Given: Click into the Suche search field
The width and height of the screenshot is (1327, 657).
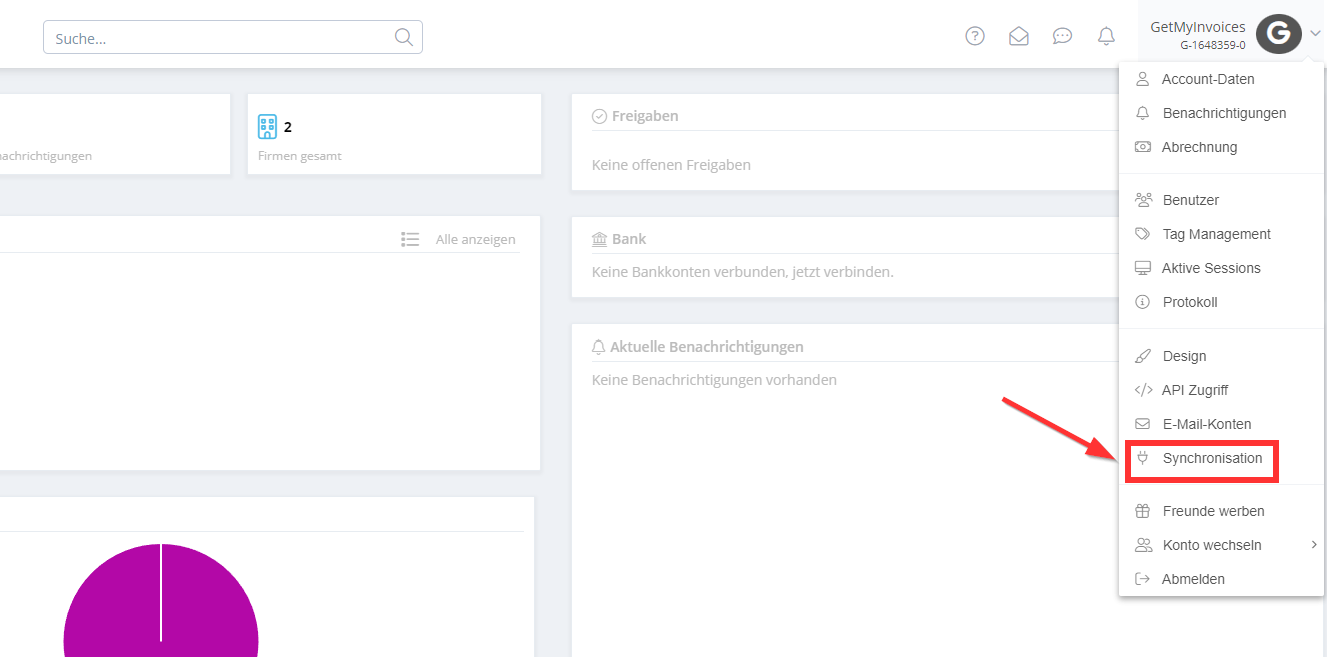Looking at the screenshot, I should pos(232,37).
